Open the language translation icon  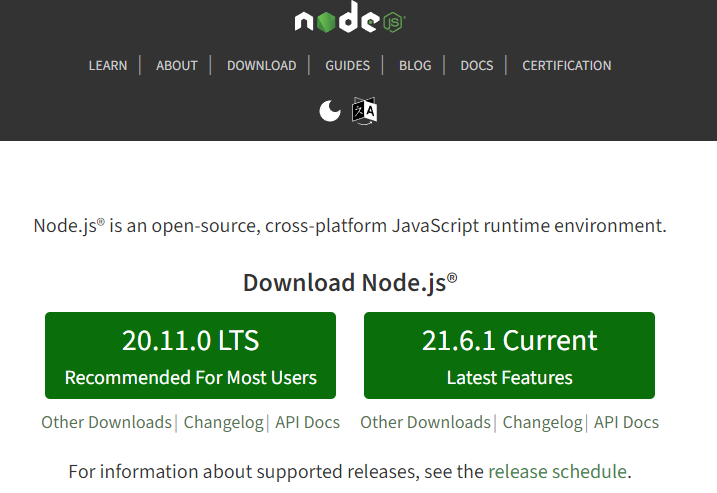(x=364, y=111)
